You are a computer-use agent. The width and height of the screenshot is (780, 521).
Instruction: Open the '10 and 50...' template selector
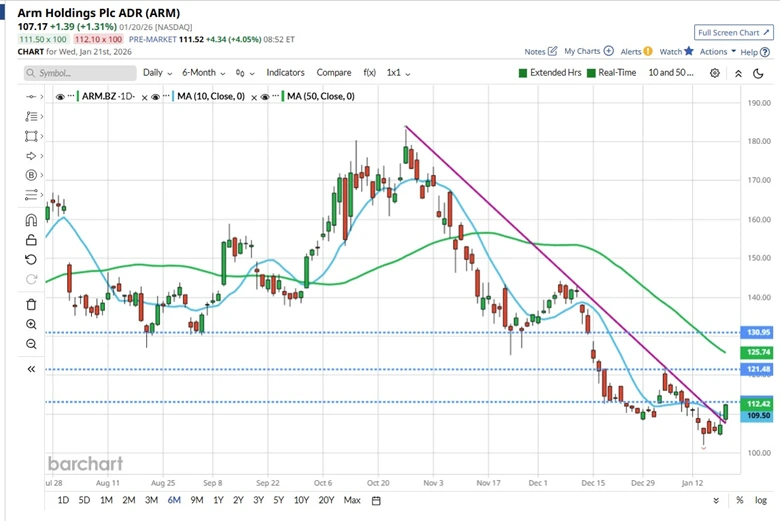click(x=671, y=73)
